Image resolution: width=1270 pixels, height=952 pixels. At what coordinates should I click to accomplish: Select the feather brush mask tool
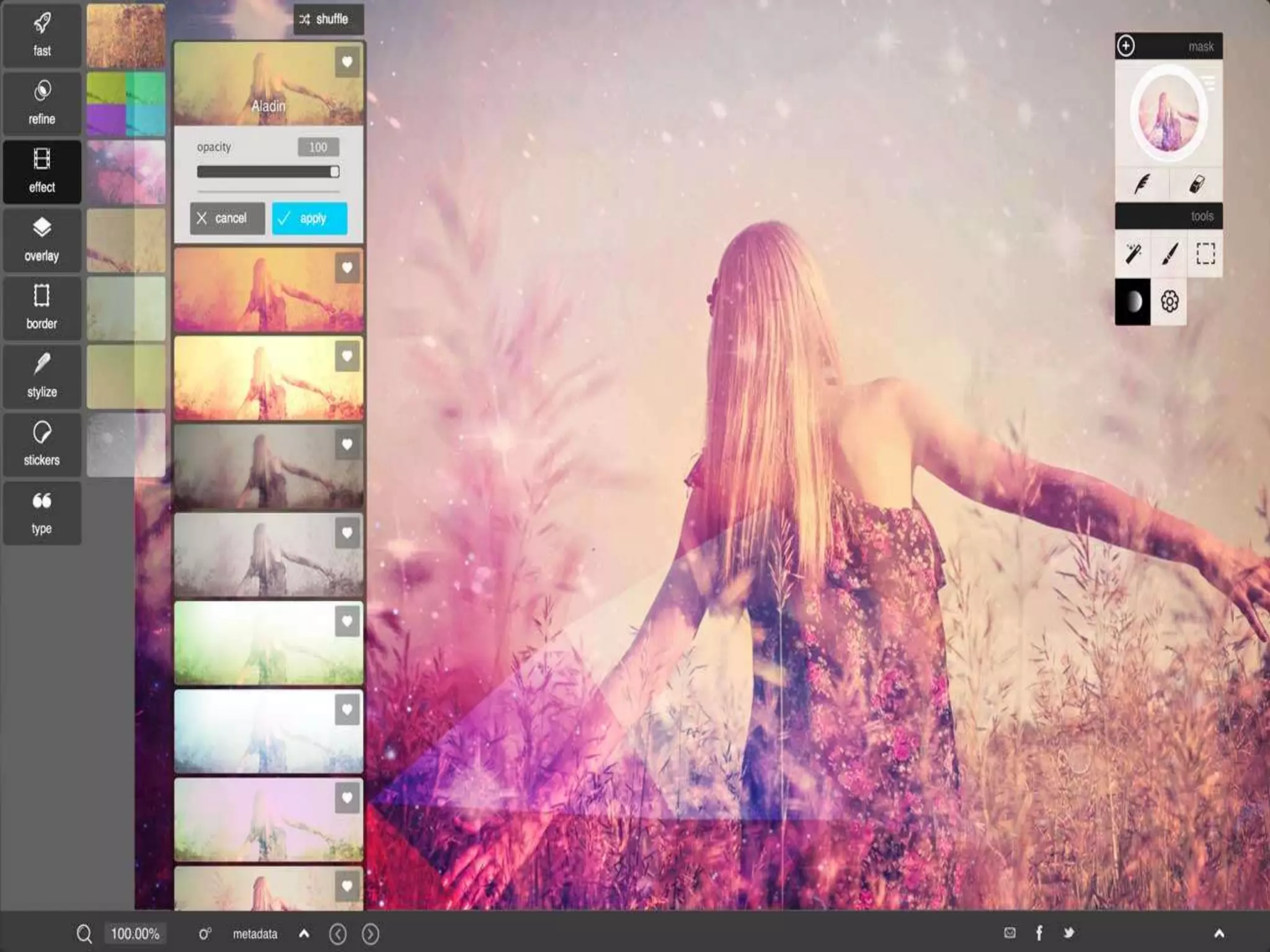[x=1142, y=184]
